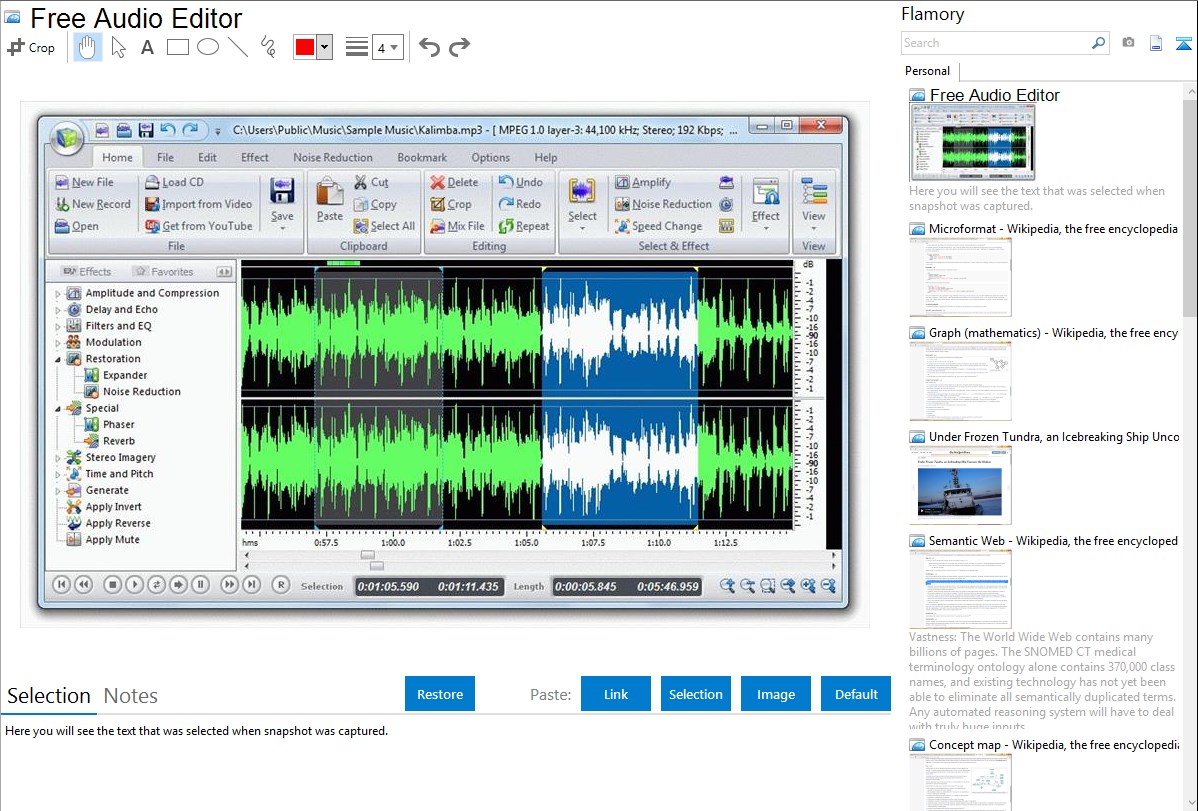
Task: Open the Microformat Wikipedia snapshot thumbnail
Action: pyautogui.click(x=960, y=277)
